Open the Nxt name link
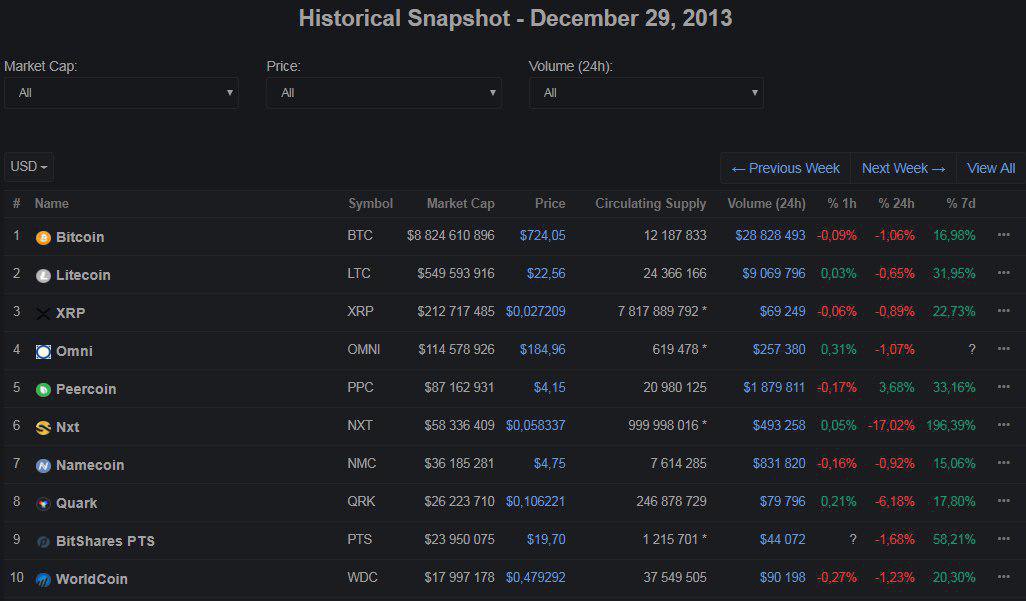This screenshot has width=1026, height=601. click(67, 427)
